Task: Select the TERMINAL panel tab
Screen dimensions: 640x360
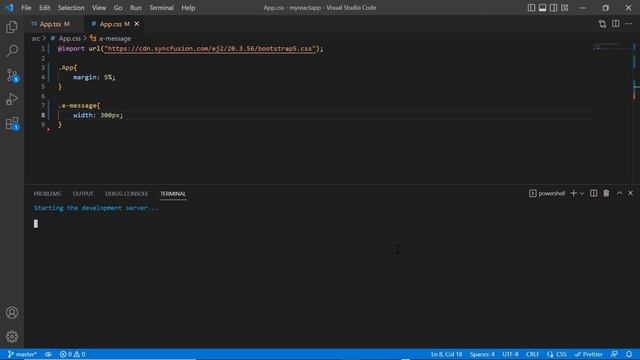Action: coord(173,193)
